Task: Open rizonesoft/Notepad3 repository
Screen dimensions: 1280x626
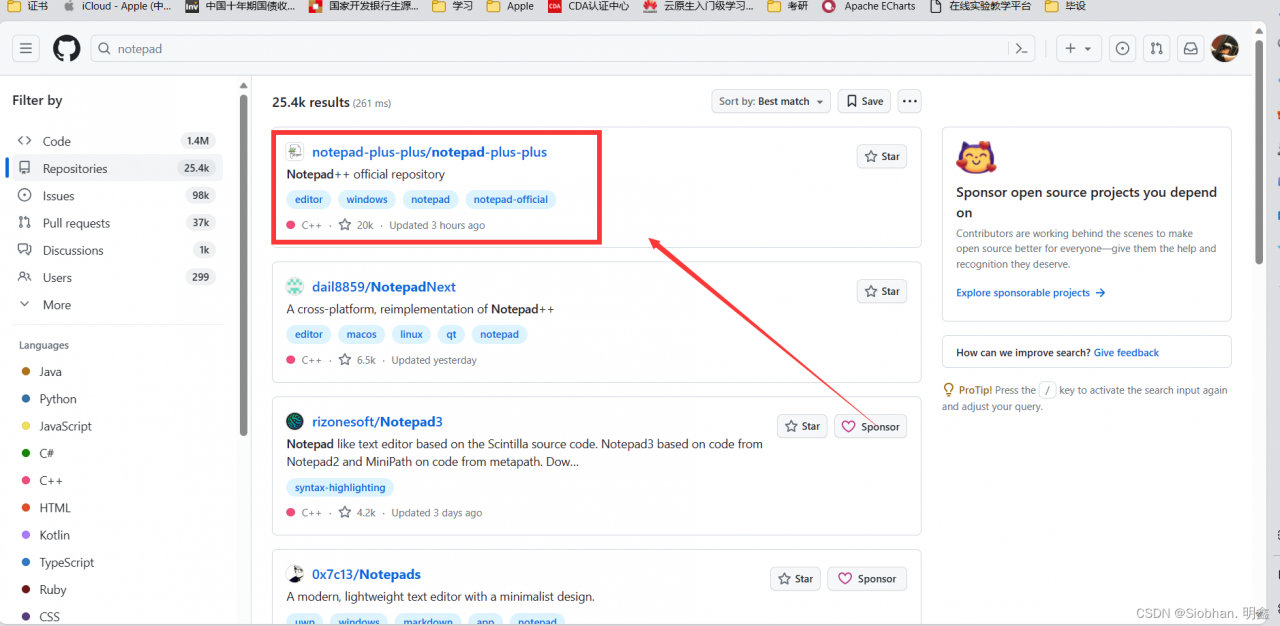Action: [x=377, y=422]
